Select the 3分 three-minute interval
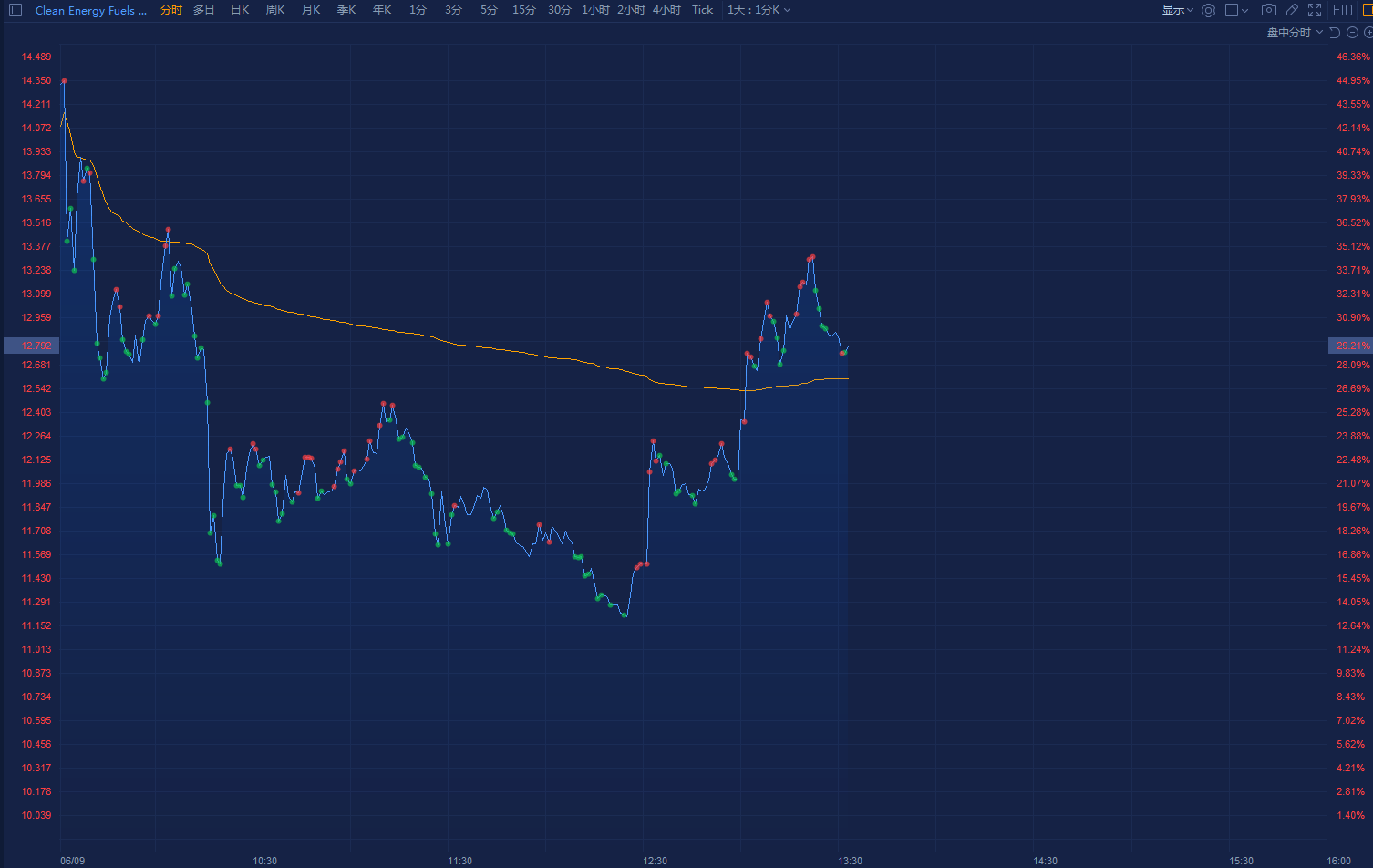 (453, 10)
